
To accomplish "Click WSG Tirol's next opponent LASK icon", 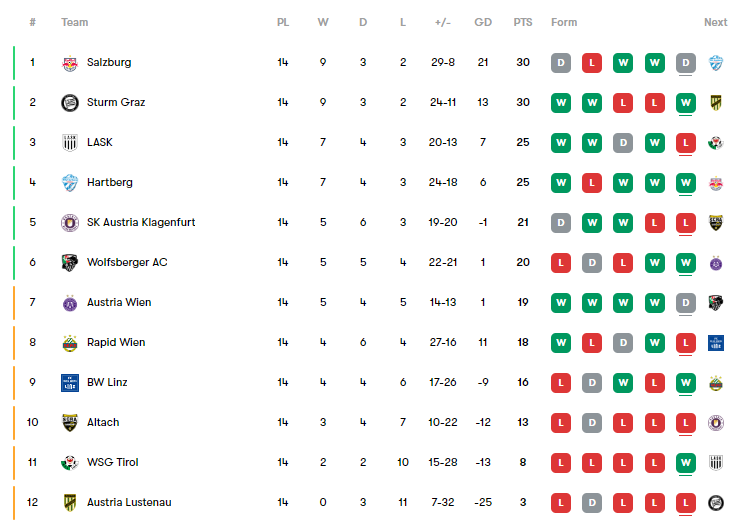I will (x=716, y=462).
